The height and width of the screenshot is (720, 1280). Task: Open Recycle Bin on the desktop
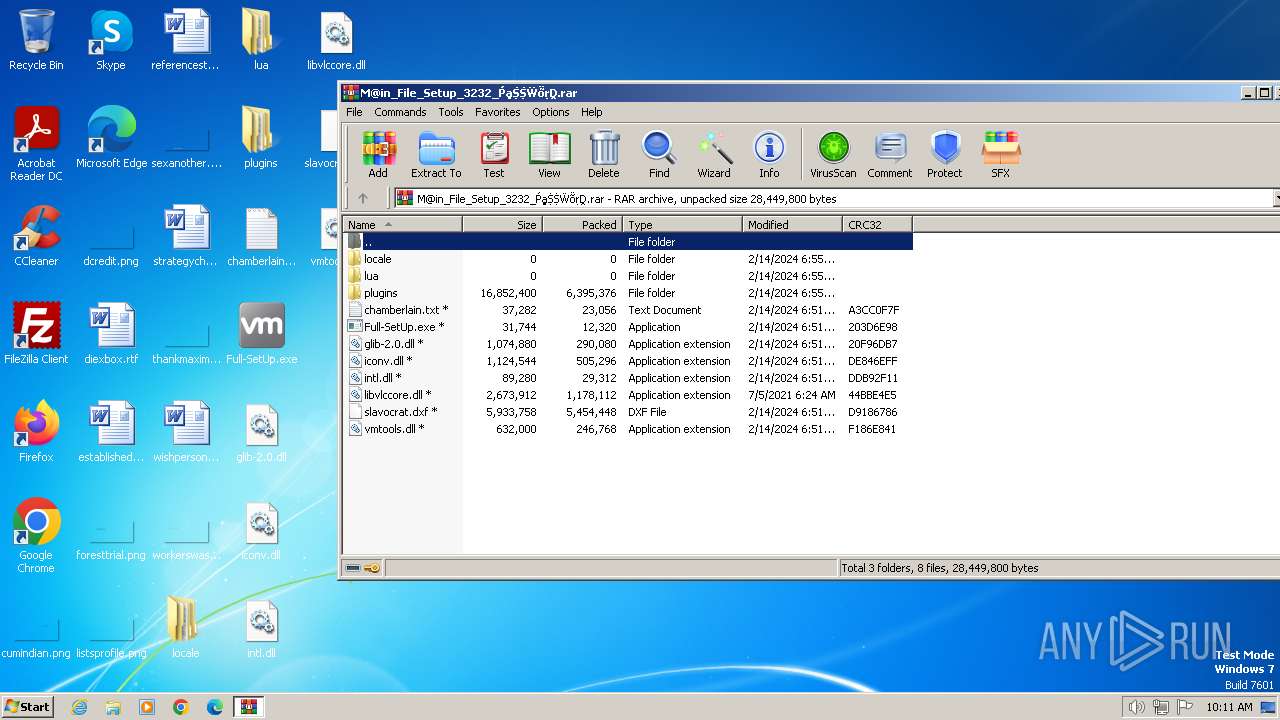click(x=36, y=41)
